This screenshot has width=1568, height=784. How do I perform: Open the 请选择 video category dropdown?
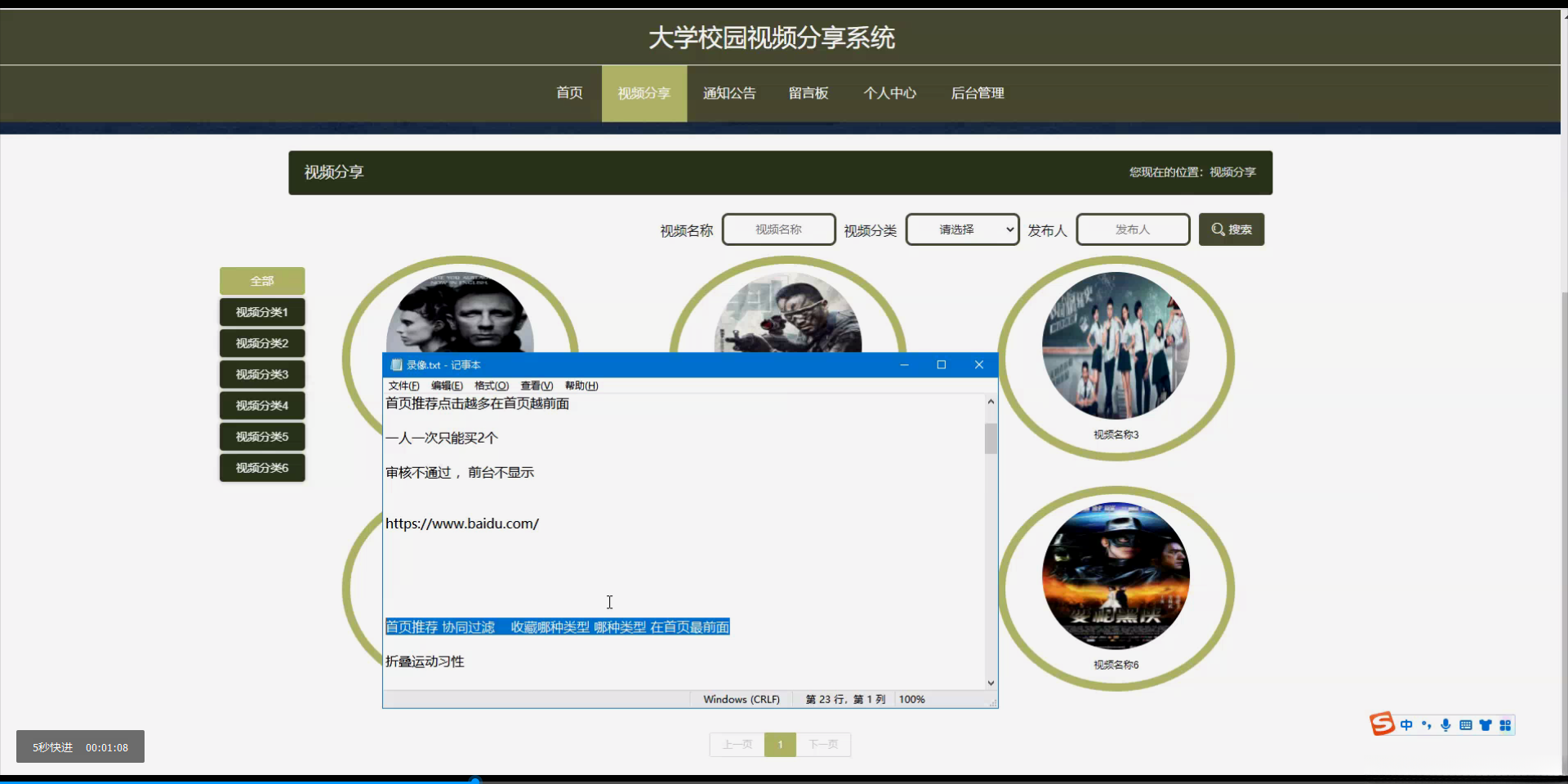pos(961,229)
